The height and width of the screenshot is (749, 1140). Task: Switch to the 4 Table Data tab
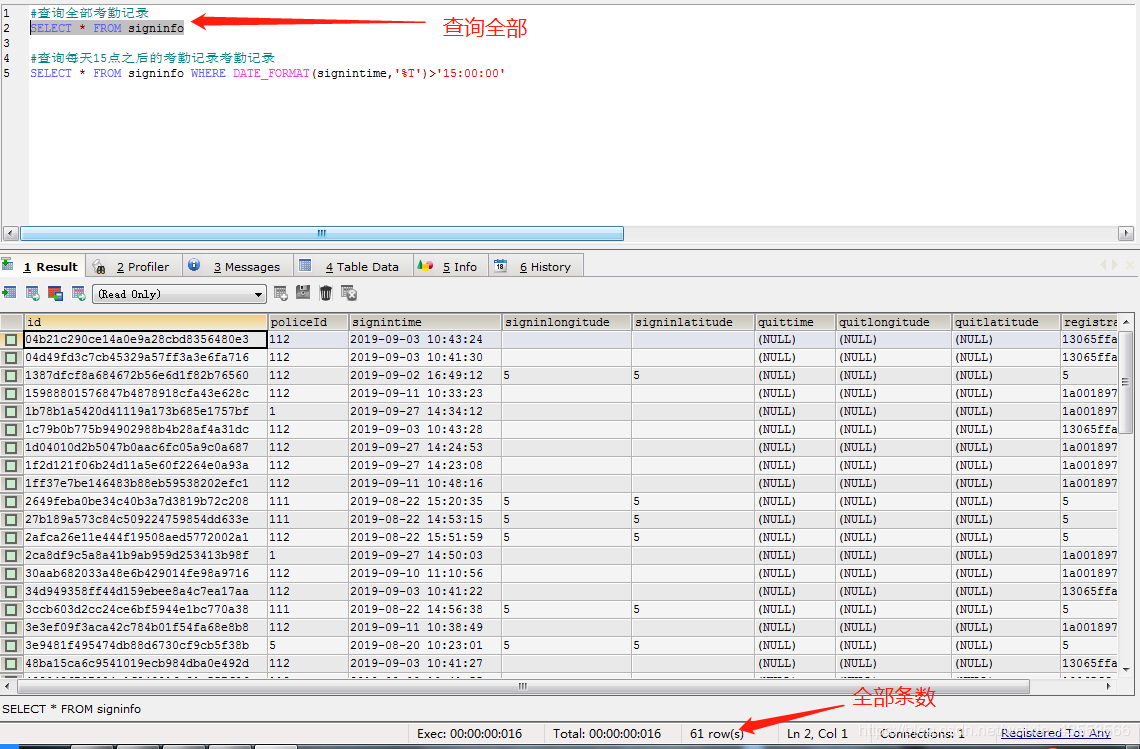pyautogui.click(x=353, y=267)
